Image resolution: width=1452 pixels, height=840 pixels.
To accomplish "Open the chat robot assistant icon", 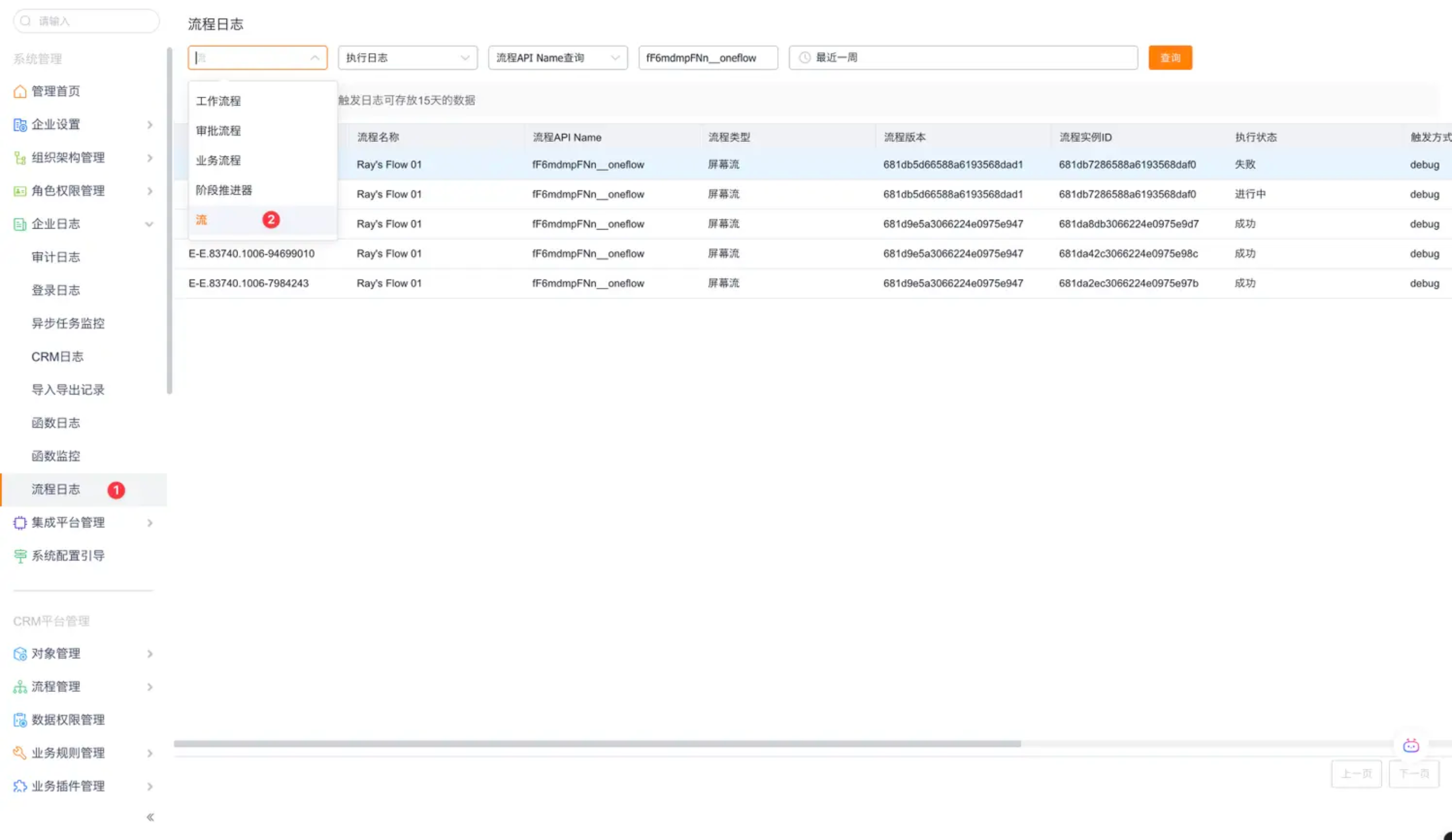I will click(x=1411, y=746).
